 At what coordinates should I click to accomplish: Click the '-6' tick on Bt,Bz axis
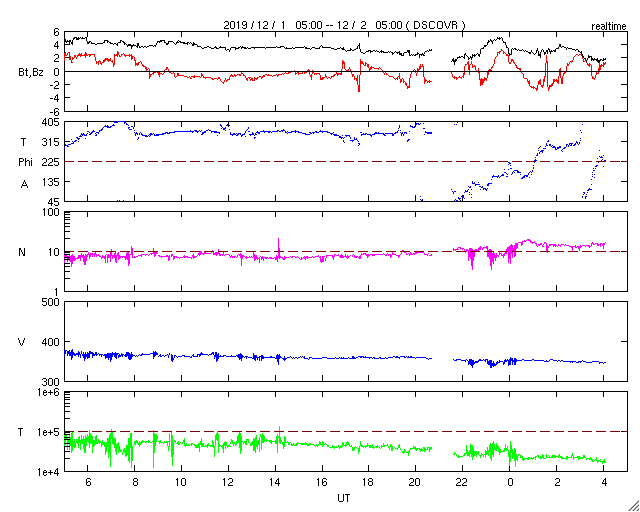click(x=54, y=111)
